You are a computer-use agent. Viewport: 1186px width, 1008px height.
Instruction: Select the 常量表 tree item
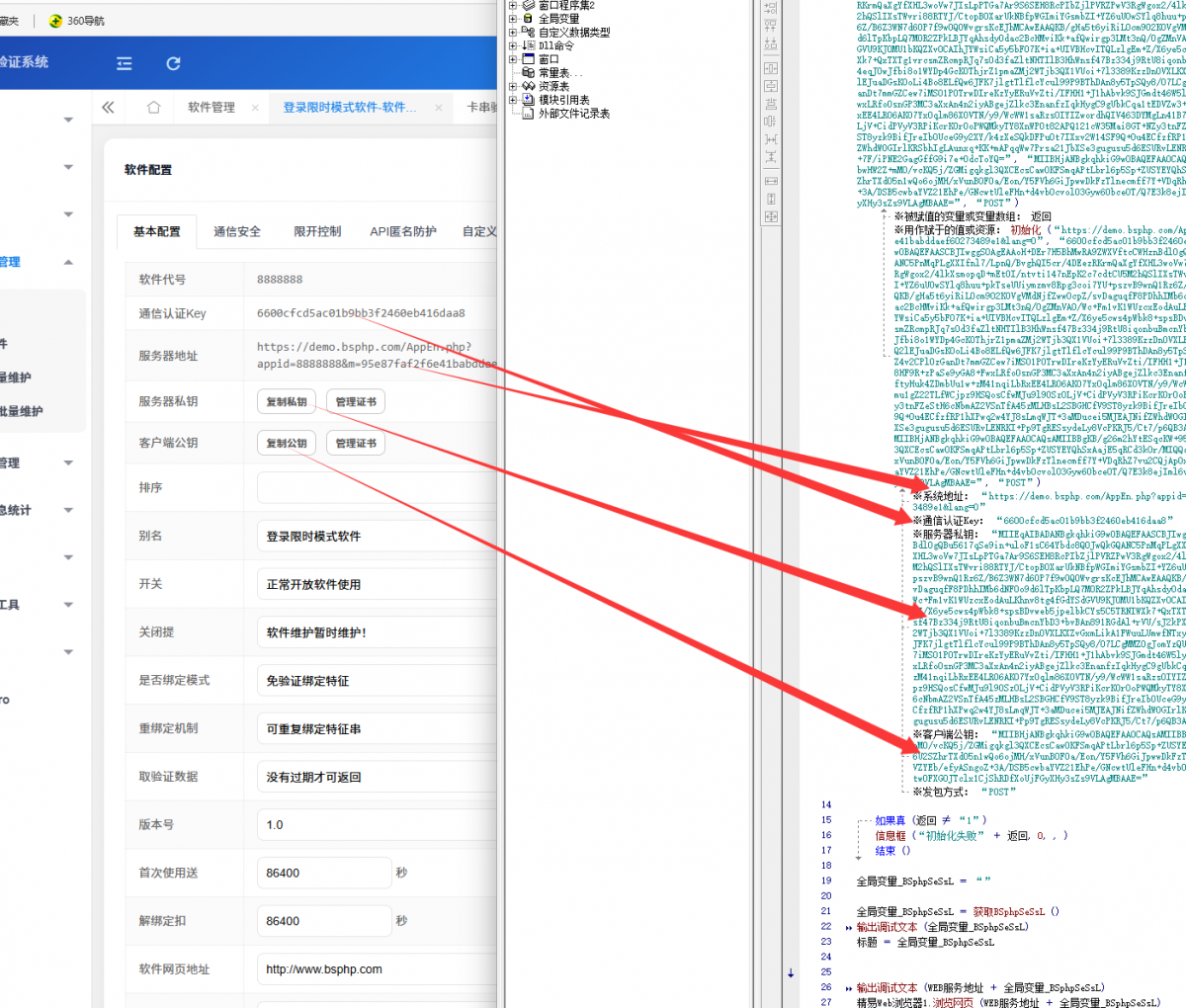561,73
